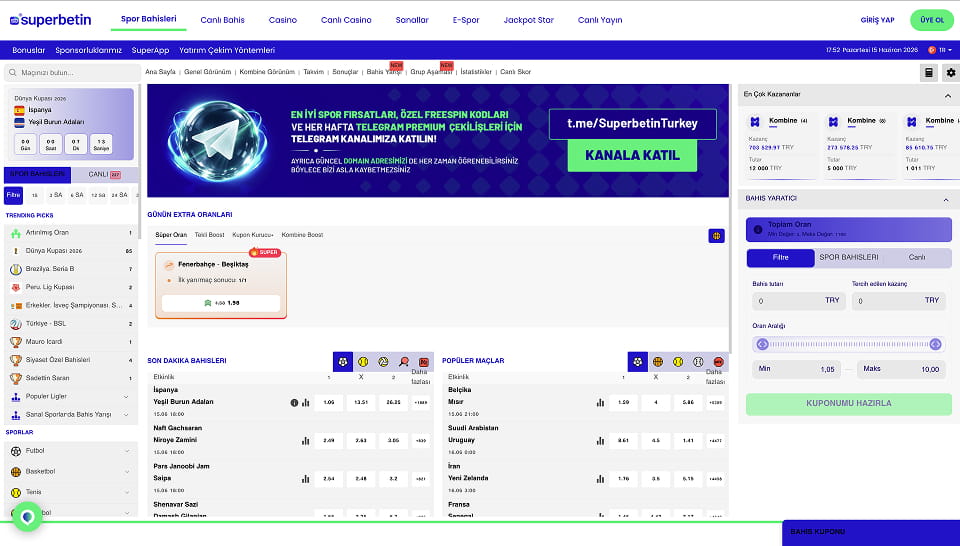This screenshot has width=960, height=546.
Task: Select Canlı in Bahis Yaratıcı
Action: [x=917, y=258]
